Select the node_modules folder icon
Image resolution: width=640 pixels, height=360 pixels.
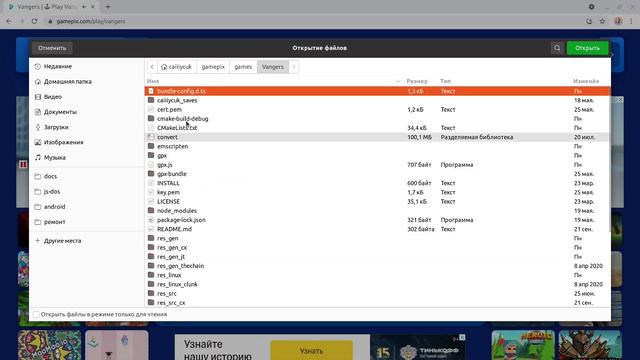point(151,211)
